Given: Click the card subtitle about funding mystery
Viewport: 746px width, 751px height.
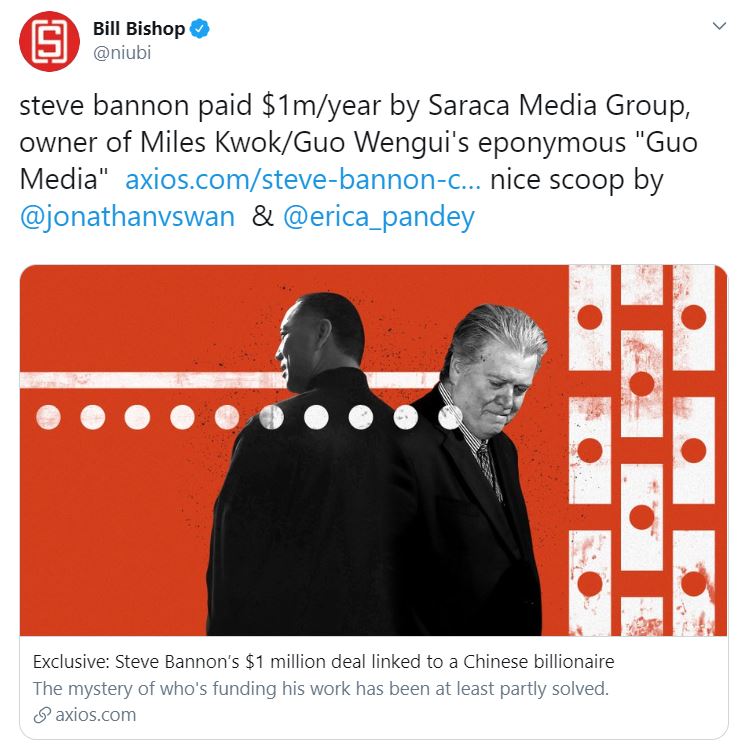Looking at the screenshot, I should [x=321, y=689].
